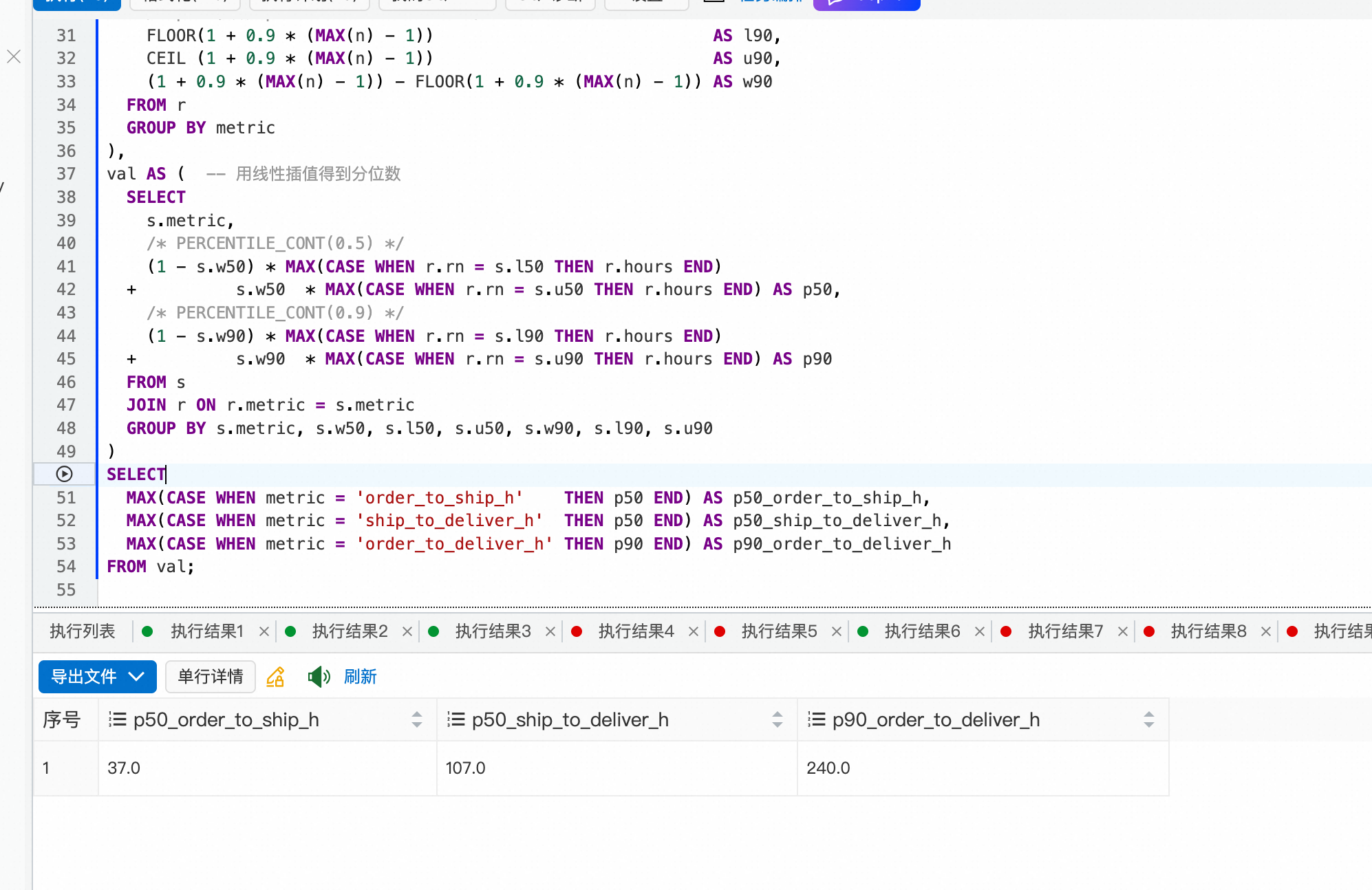Screen dimensions: 1372x890
Task: Sort the p50_ship_to_deliver_h column
Action: pos(778,719)
